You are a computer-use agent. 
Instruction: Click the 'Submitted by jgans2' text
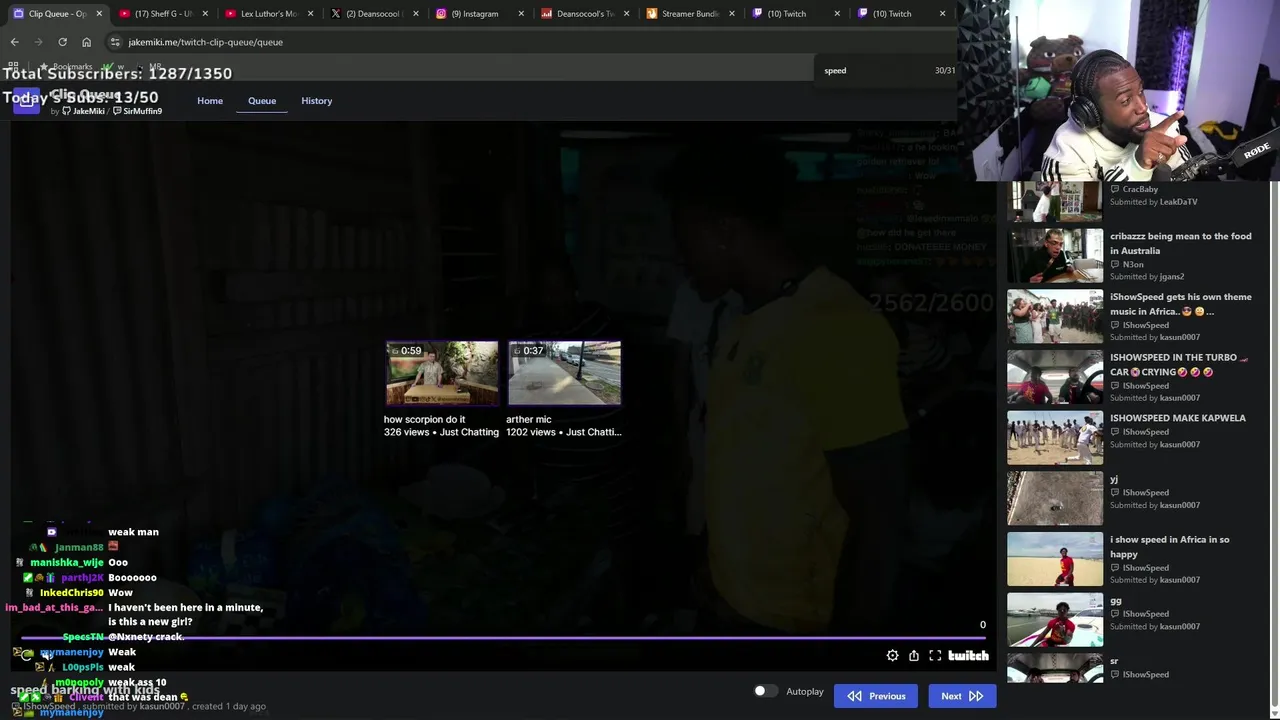(1147, 277)
